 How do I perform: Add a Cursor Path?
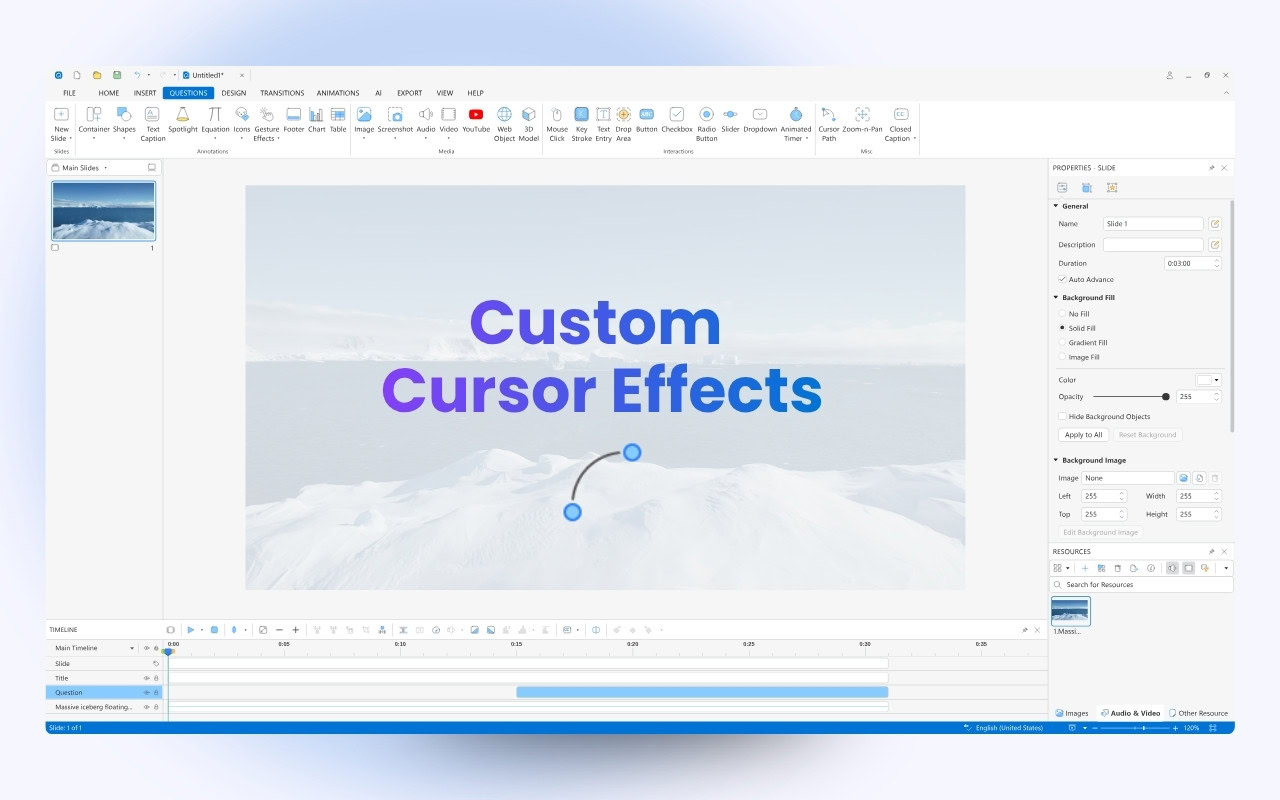click(x=829, y=124)
